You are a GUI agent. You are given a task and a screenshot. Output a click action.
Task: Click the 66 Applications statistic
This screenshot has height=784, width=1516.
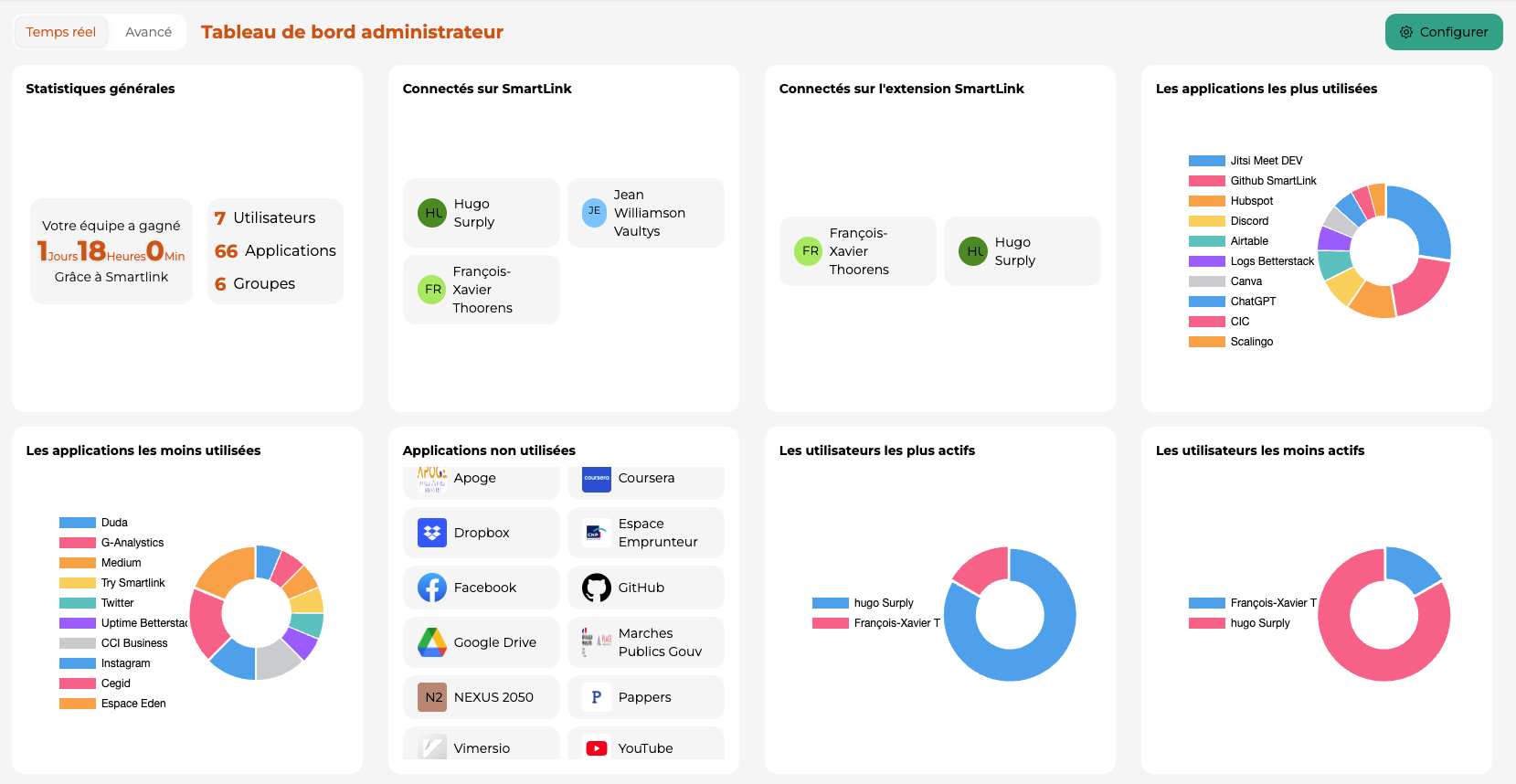point(275,251)
